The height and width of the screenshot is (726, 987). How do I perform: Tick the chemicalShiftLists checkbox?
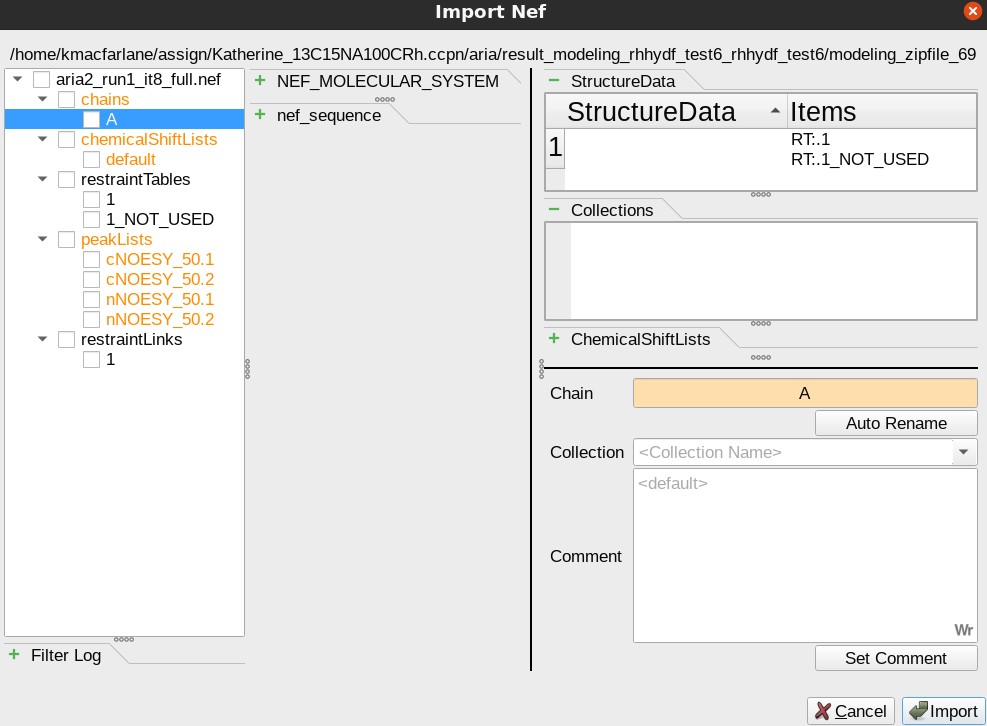click(x=67, y=139)
